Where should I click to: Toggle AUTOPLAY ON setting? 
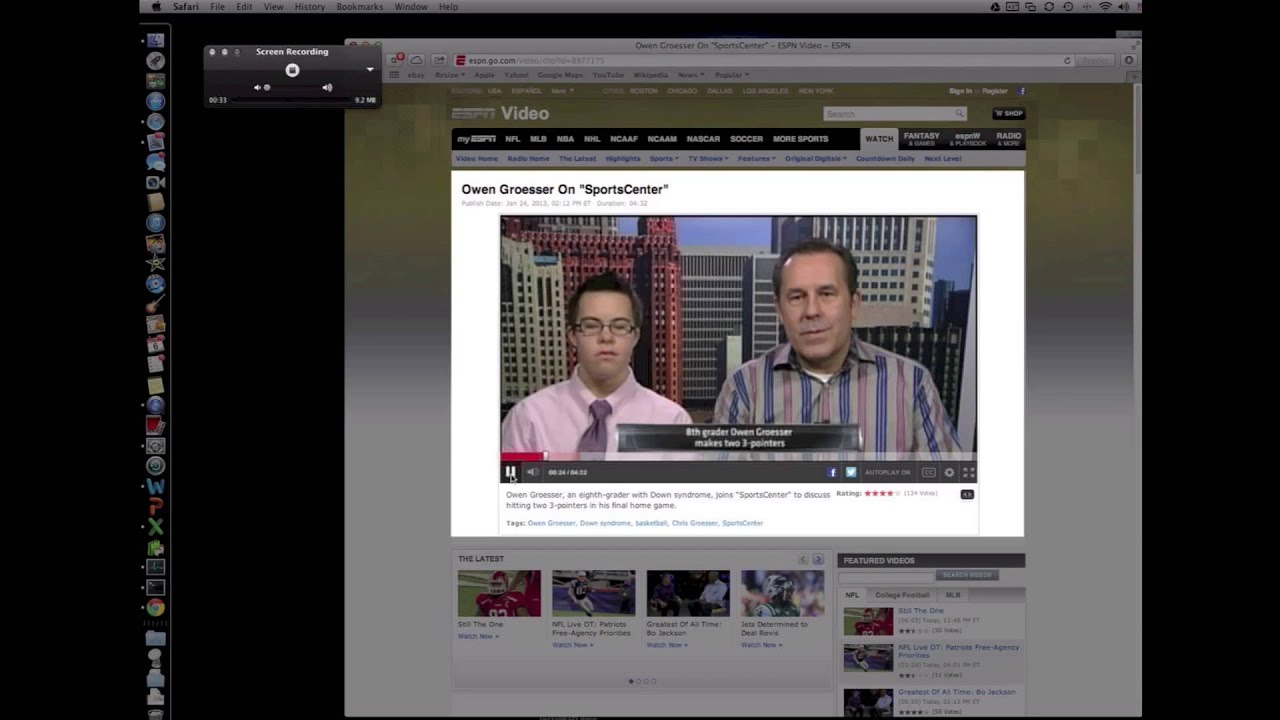point(888,472)
